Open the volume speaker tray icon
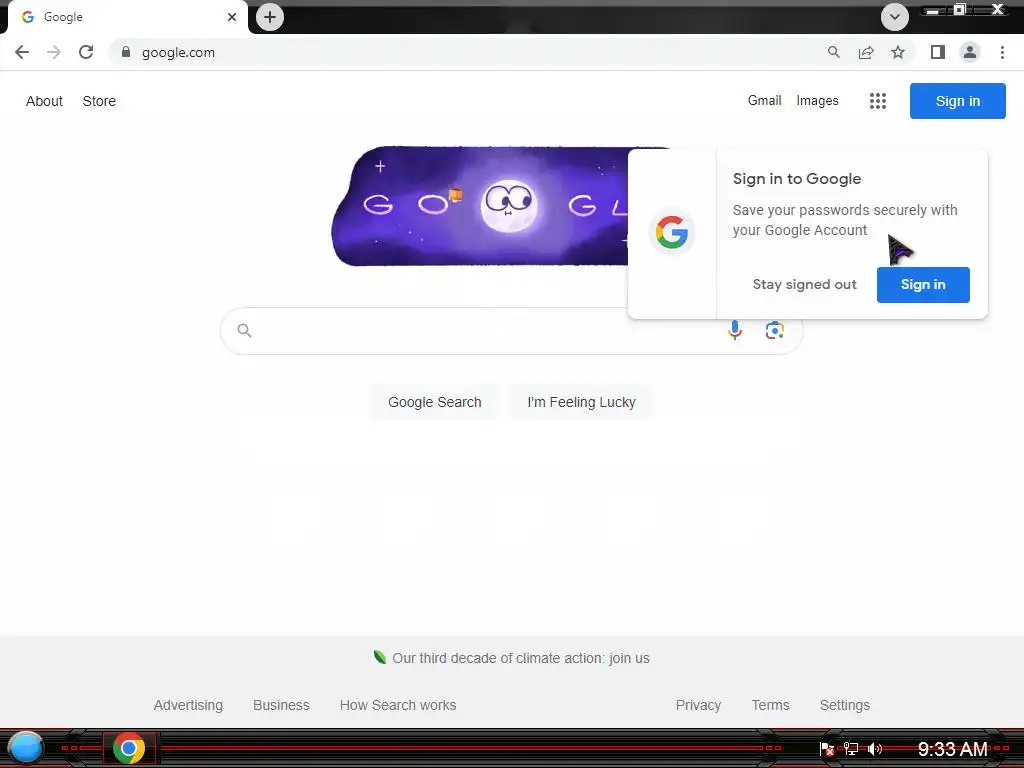The width and height of the screenshot is (1024, 768). (x=874, y=749)
